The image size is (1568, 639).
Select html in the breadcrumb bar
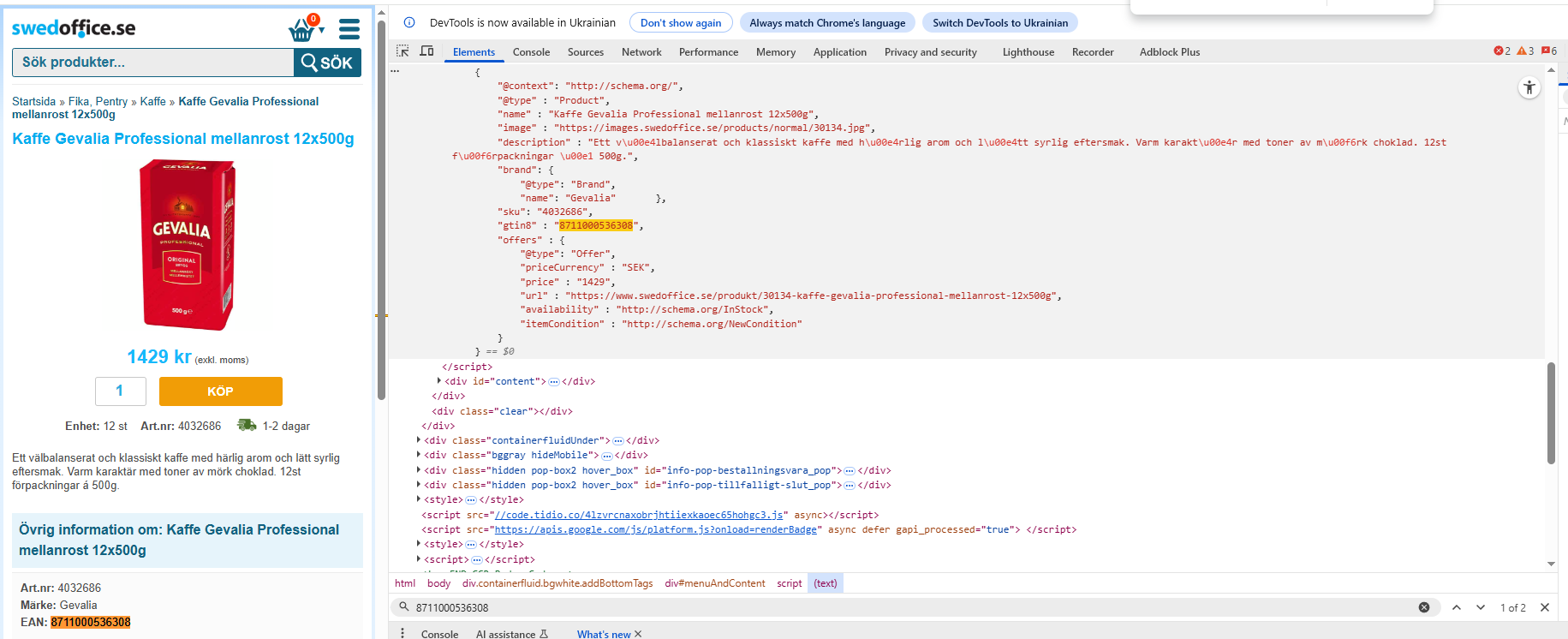point(405,583)
